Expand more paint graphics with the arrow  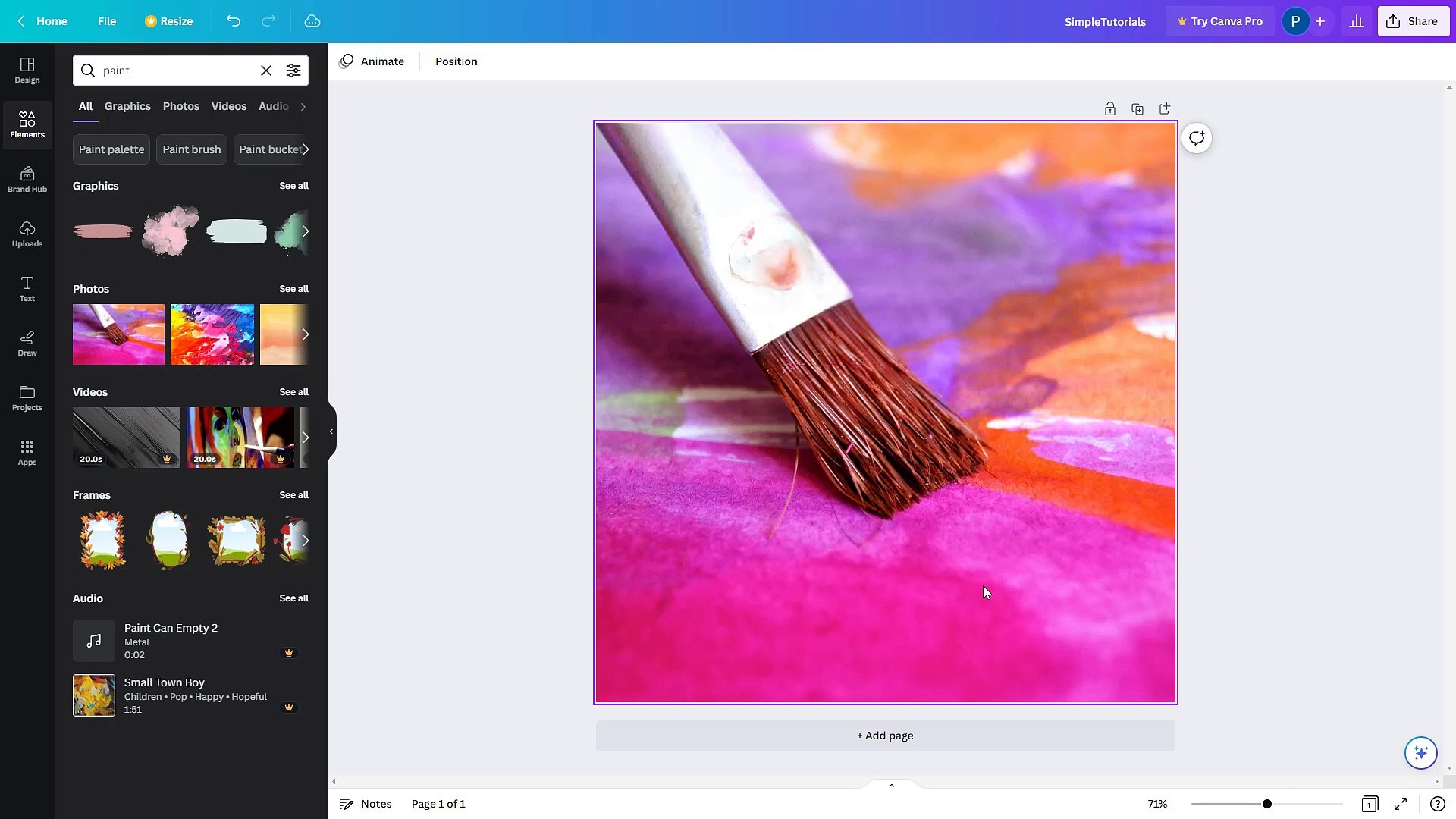[x=306, y=231]
